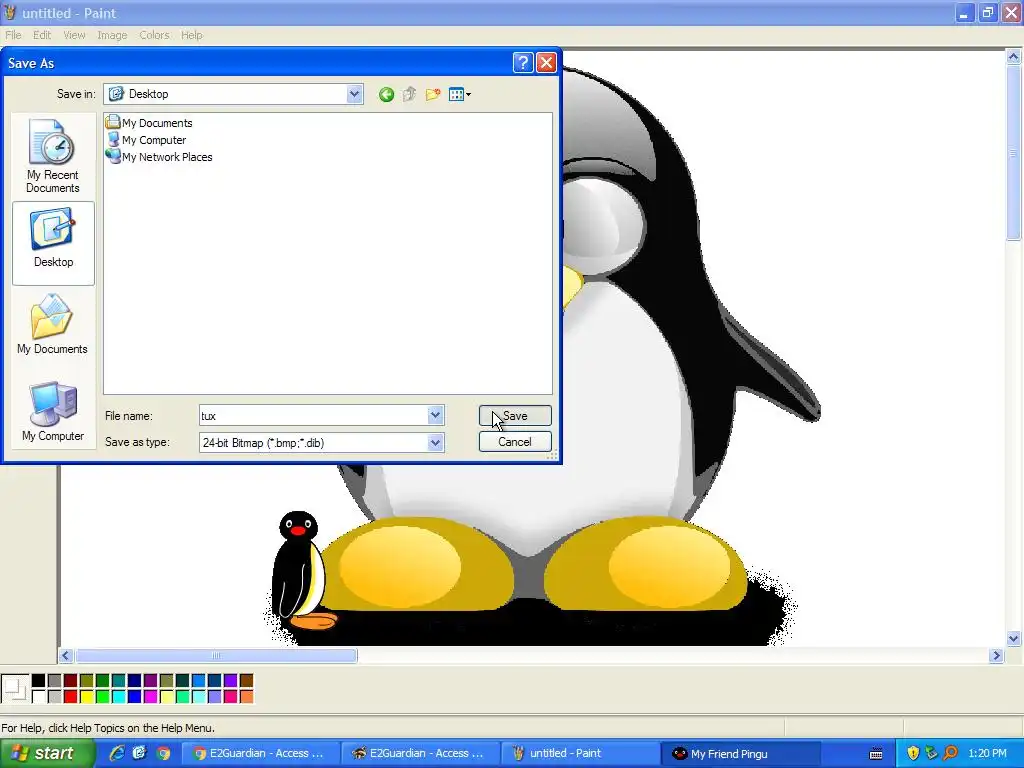Click the Cancel button
Viewport: 1024px width, 768px height.
(515, 441)
